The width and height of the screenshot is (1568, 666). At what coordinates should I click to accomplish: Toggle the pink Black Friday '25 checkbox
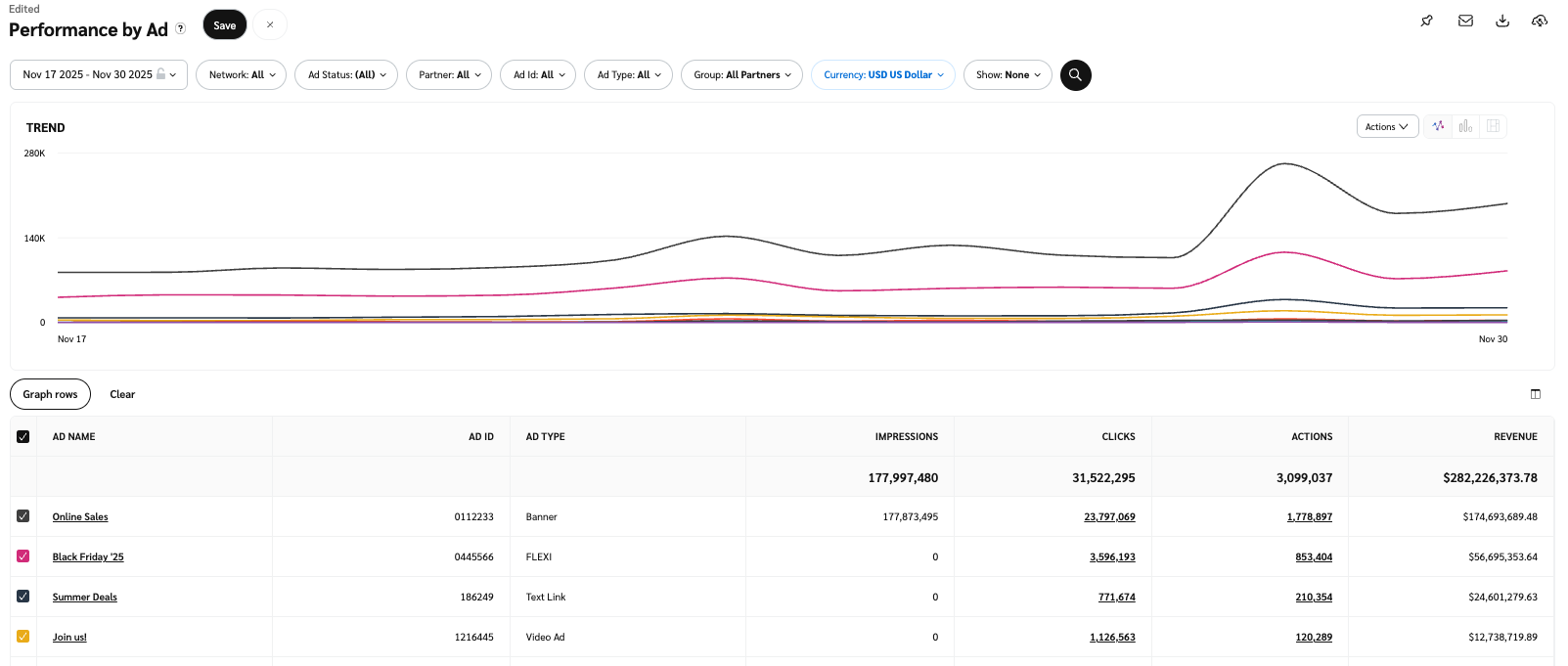[x=23, y=556]
